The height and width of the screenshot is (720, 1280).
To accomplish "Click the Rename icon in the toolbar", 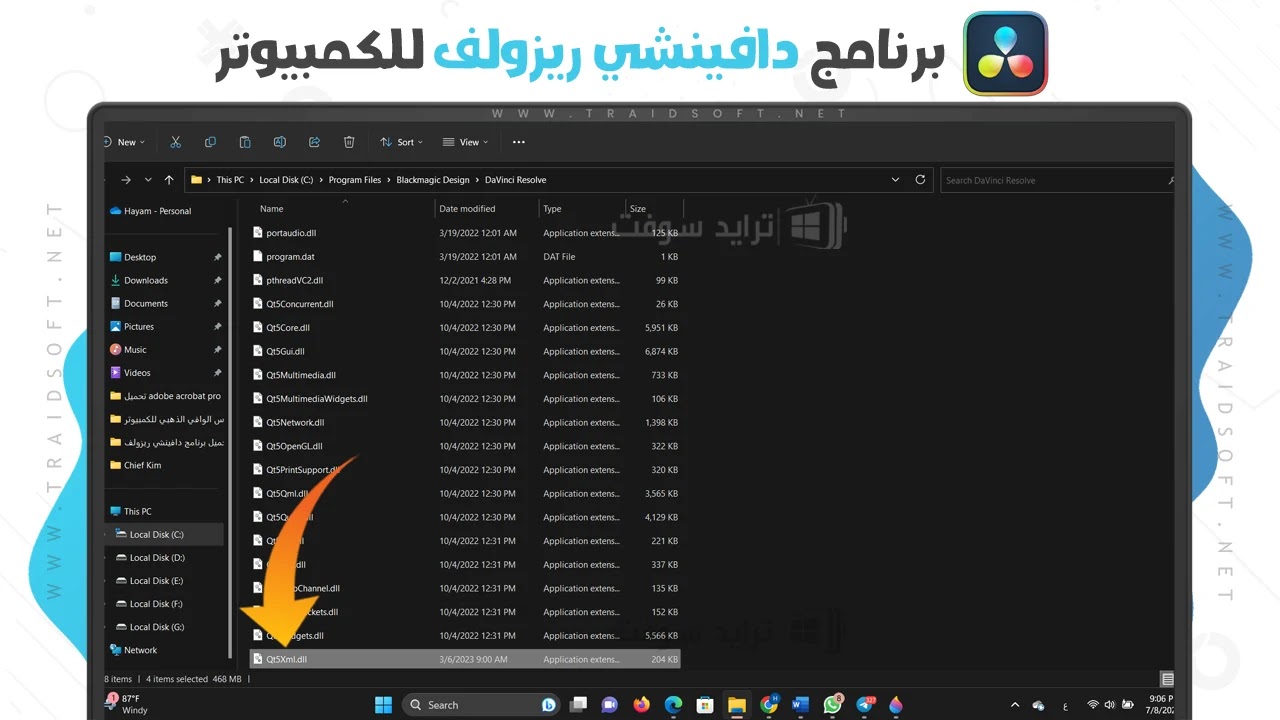I will [x=280, y=142].
